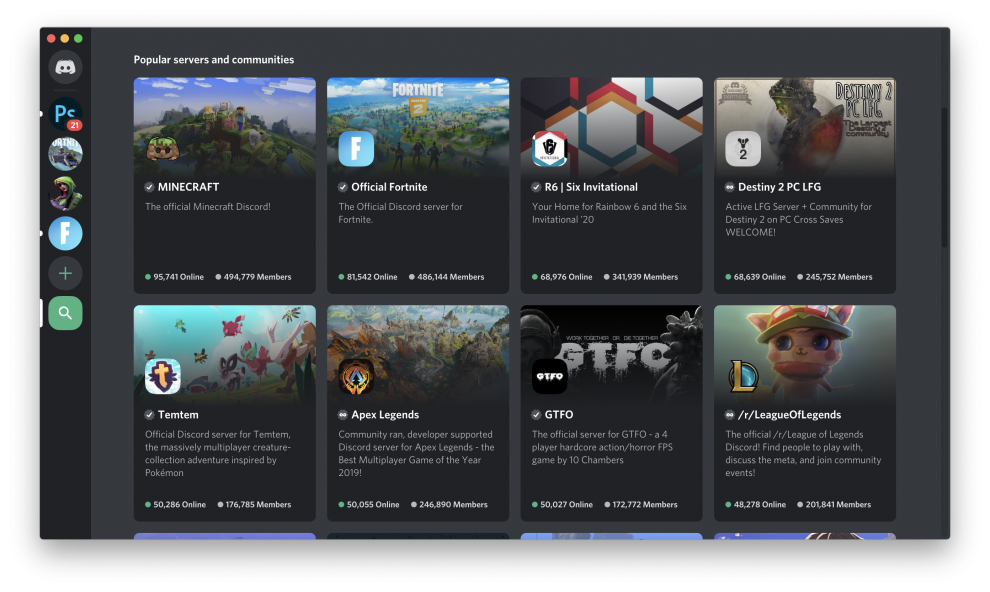Open the blue F server in sidebar
Viewport: 990px width, 592px height.
65,234
